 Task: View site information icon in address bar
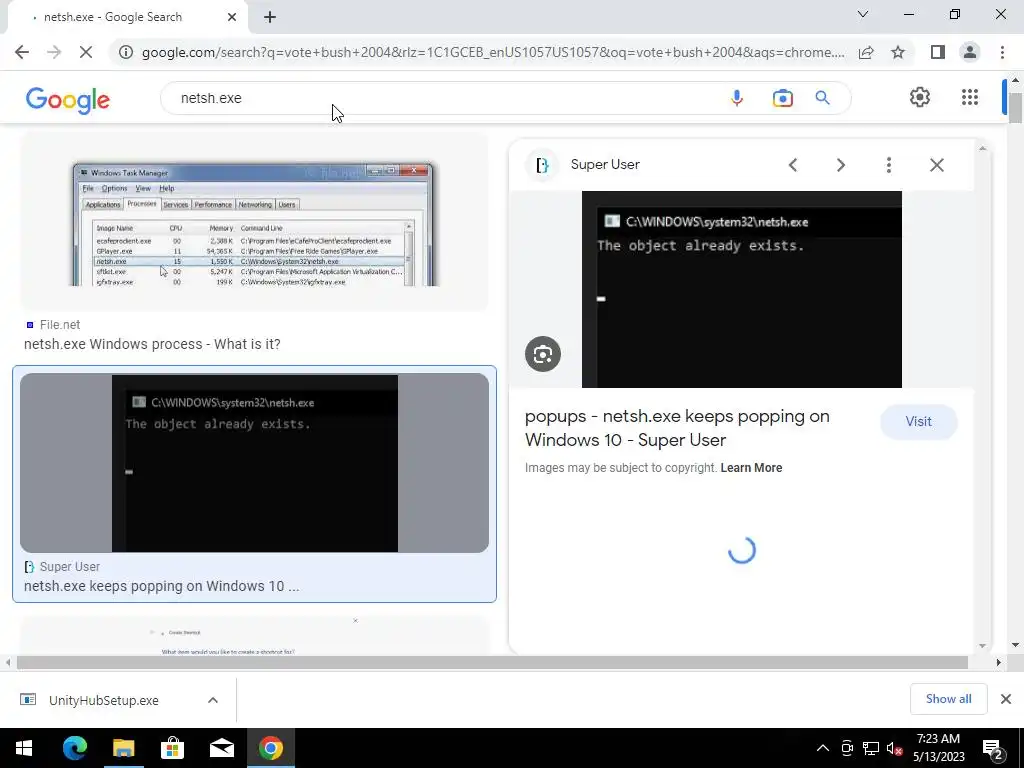[x=125, y=52]
